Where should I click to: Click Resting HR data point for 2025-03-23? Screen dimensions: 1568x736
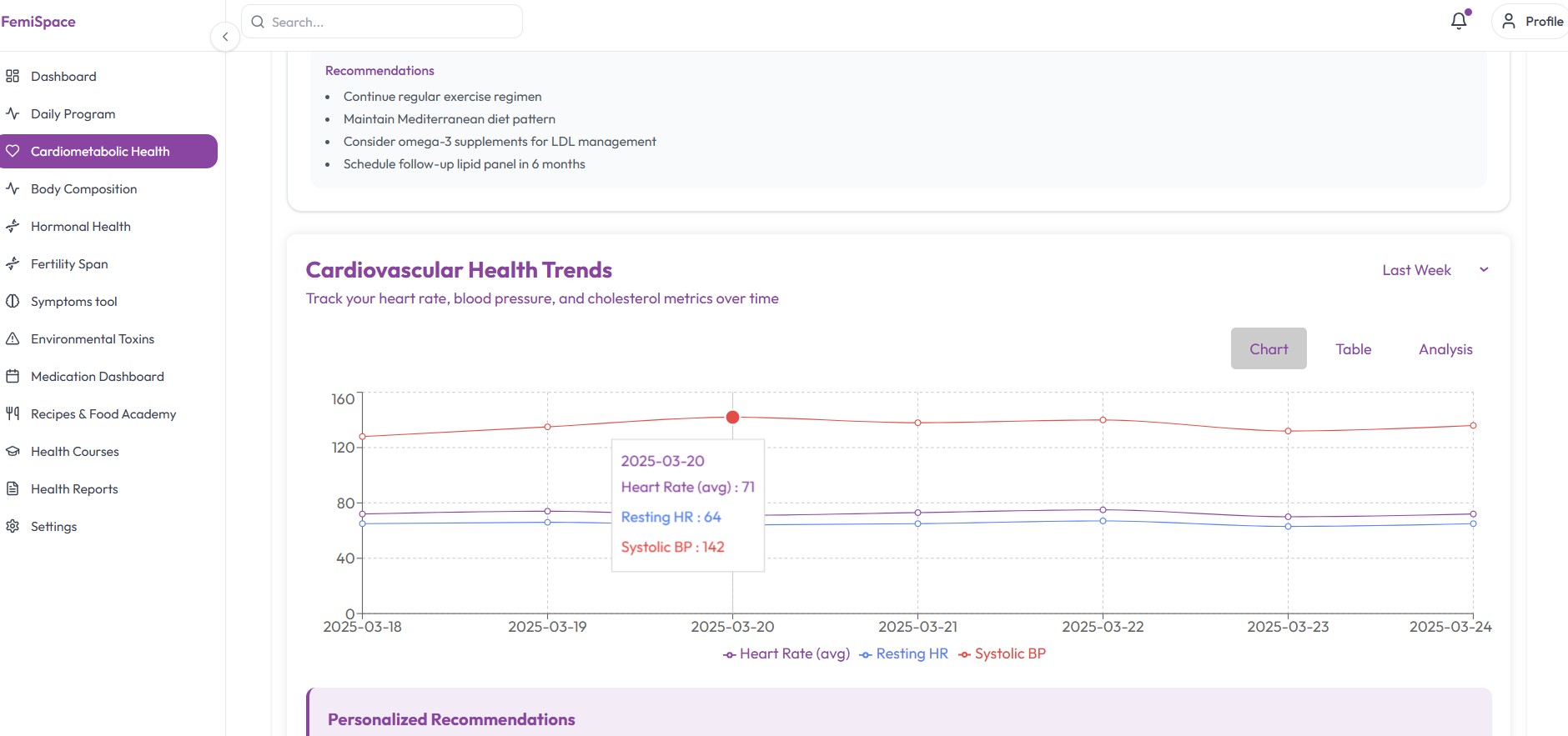point(1288,526)
